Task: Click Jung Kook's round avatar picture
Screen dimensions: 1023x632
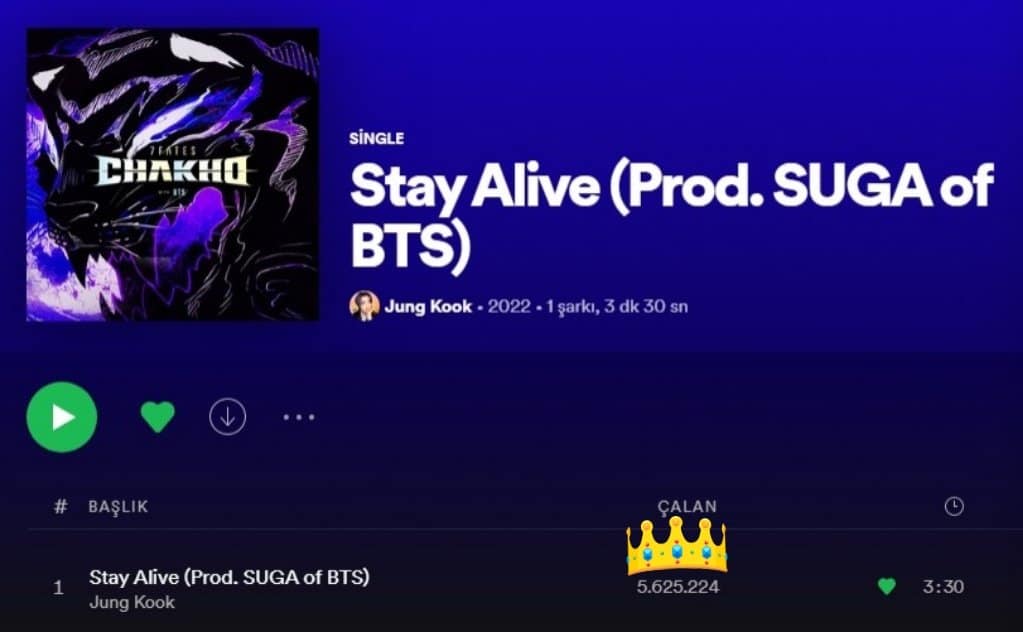Action: tap(364, 306)
